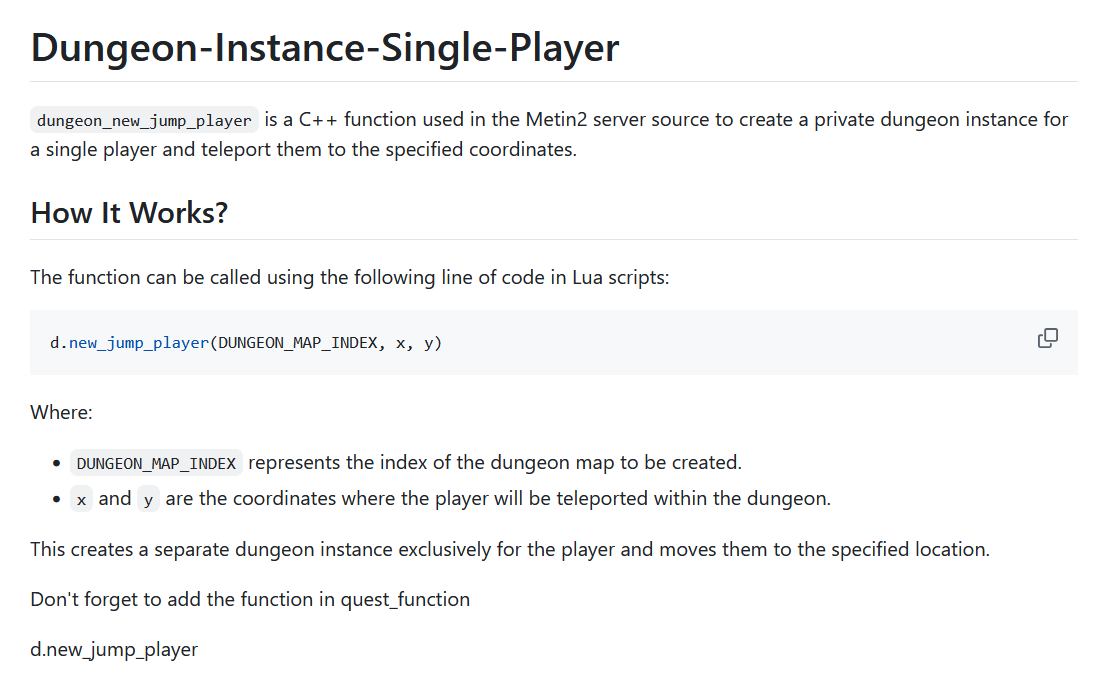Click the blue new_jump_player text in code block
Screen dimensions: 1103x690
139,343
